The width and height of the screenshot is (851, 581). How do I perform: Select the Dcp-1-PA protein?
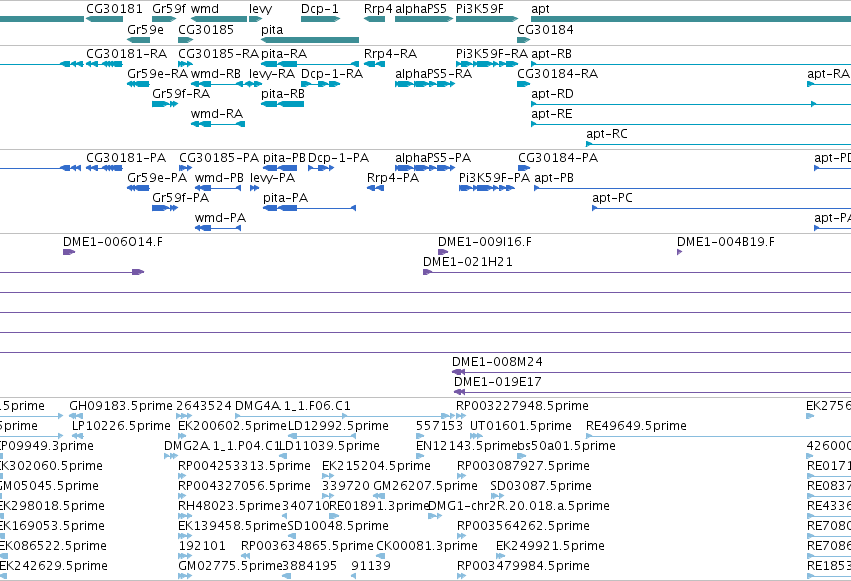(x=321, y=168)
